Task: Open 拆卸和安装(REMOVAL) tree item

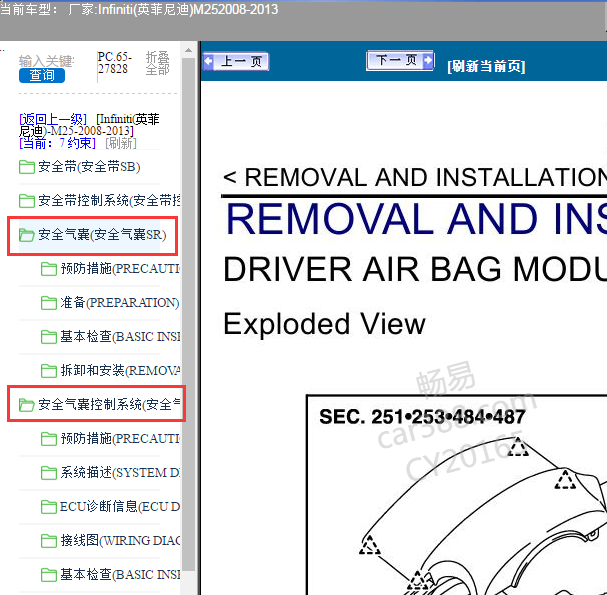Action: pyautogui.click(x=120, y=370)
